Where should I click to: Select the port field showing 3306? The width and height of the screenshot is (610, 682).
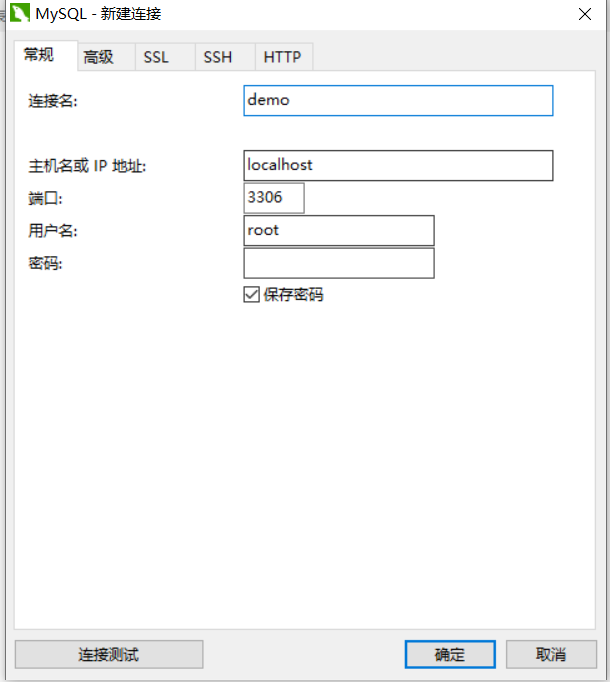[x=274, y=198]
